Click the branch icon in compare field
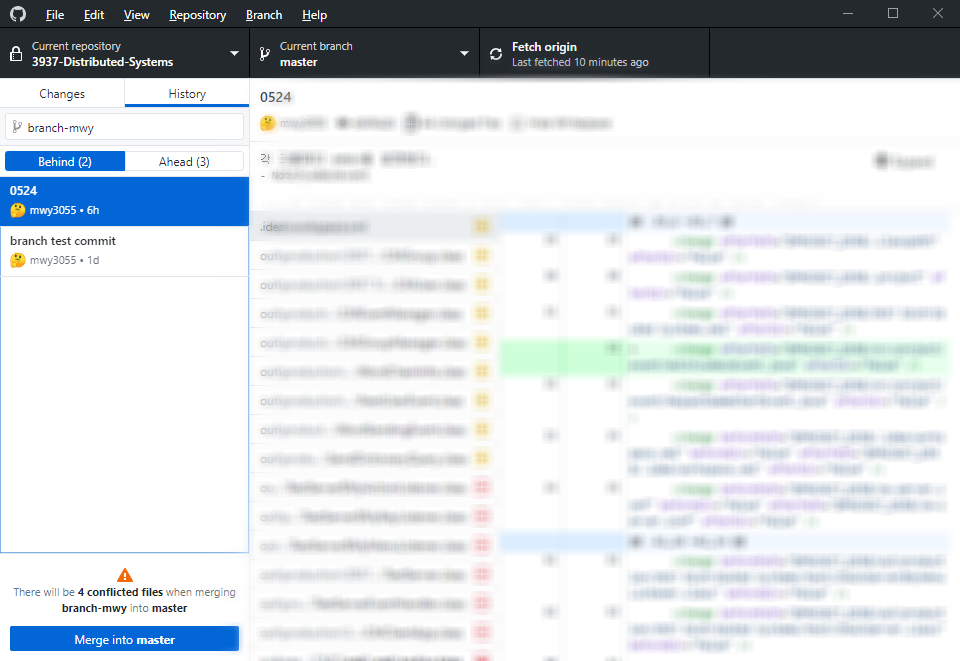The height and width of the screenshot is (661, 960). pos(17,127)
